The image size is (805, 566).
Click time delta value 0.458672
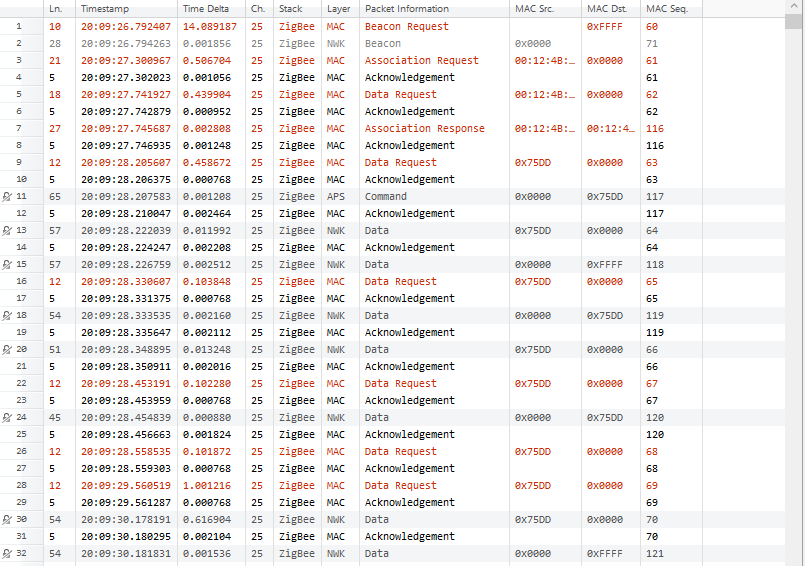pyautogui.click(x=207, y=163)
